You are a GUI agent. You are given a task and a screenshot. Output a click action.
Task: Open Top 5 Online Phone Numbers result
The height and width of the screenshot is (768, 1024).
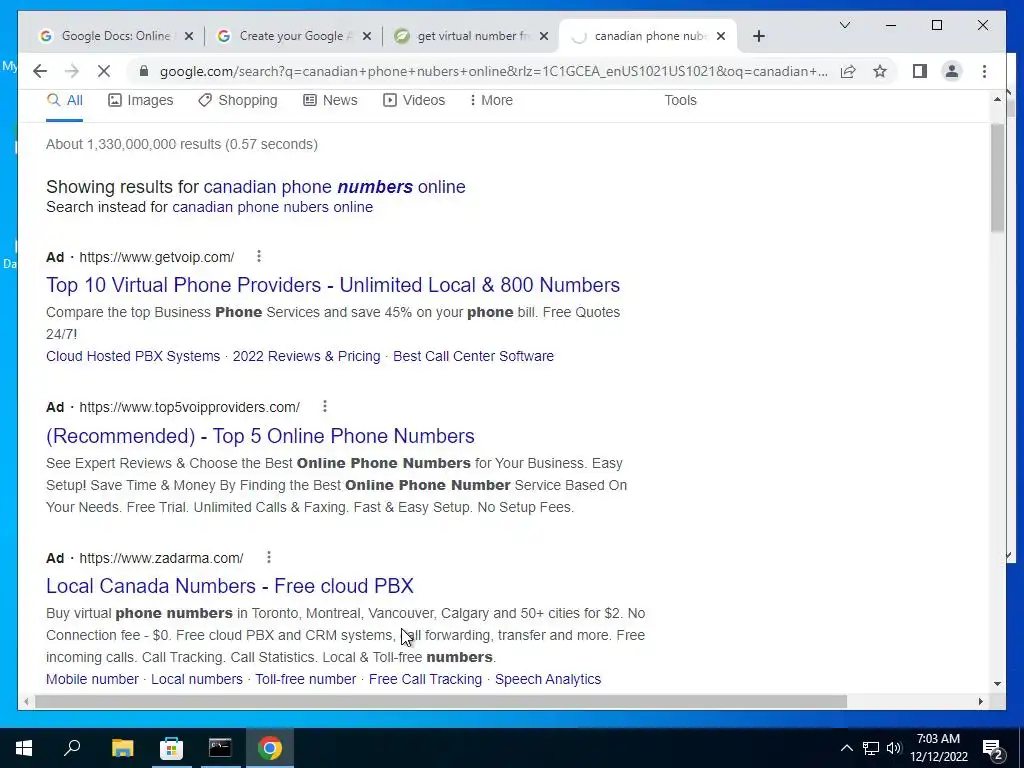coord(260,436)
